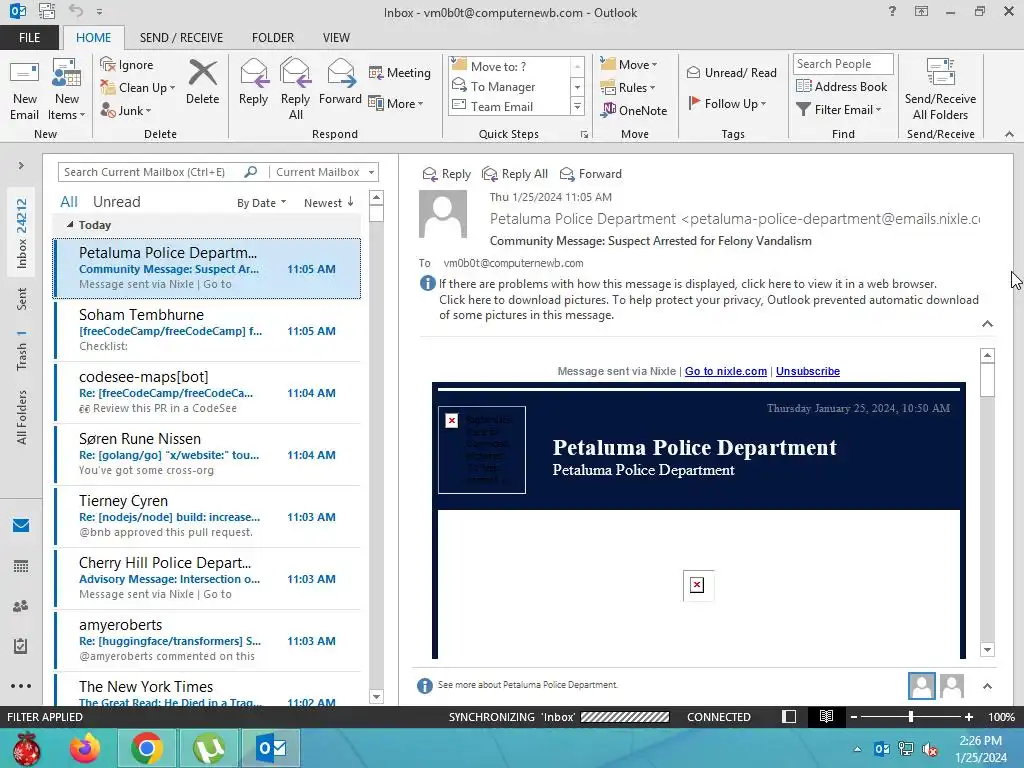Click the ribbon Reply button

tap(253, 82)
